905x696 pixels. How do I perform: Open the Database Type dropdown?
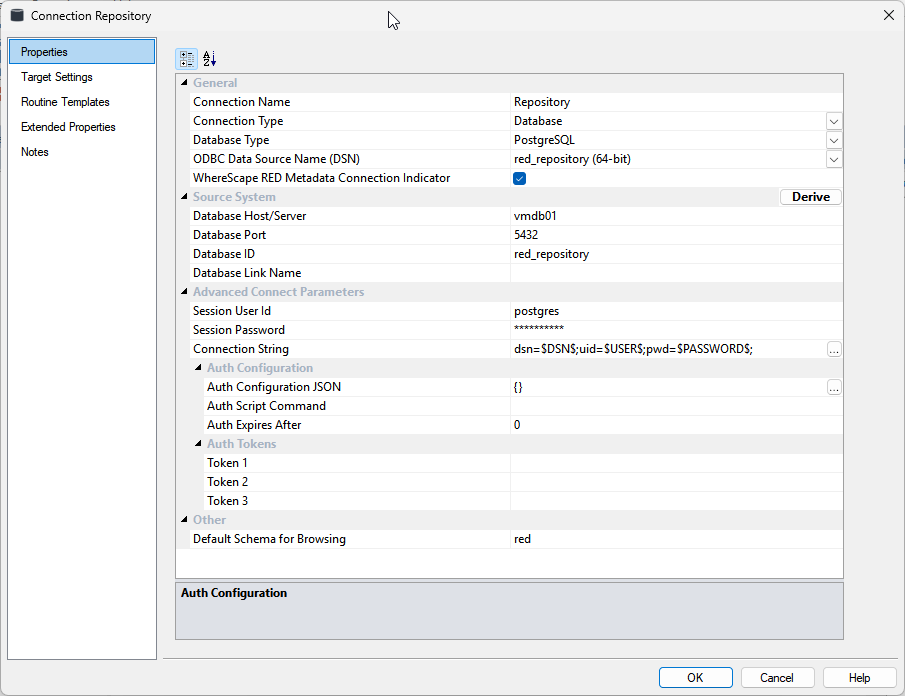834,140
